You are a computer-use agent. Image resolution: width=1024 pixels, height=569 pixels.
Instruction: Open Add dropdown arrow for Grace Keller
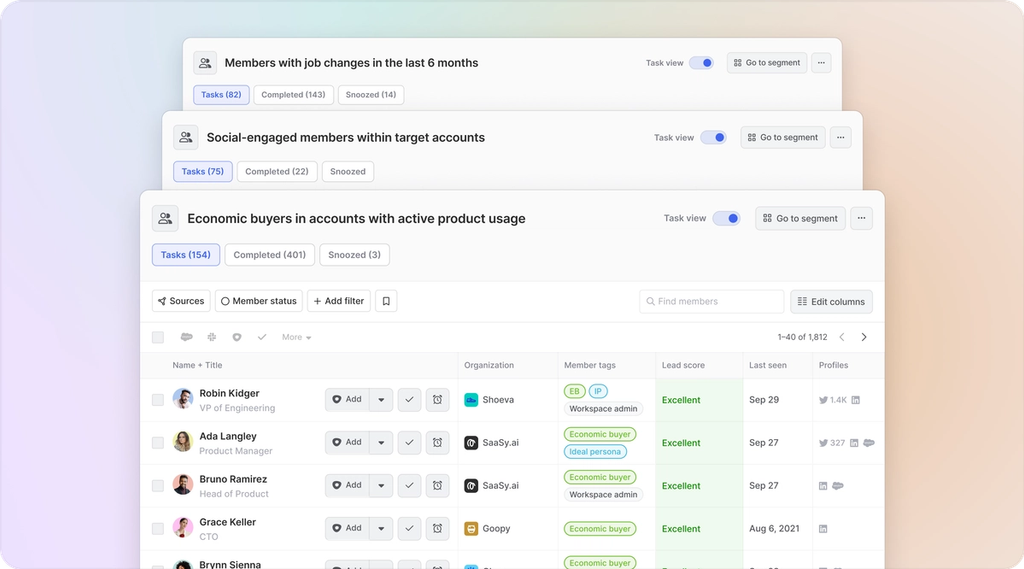tap(381, 528)
